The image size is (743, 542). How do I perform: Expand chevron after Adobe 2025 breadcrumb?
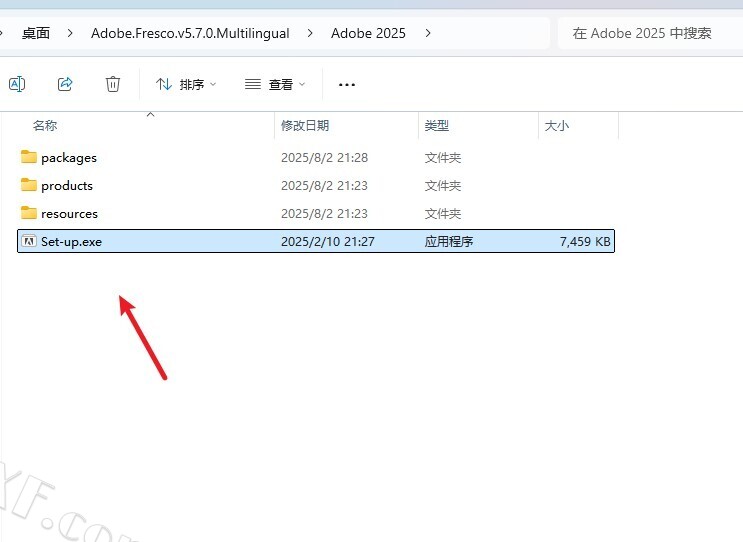click(x=428, y=33)
